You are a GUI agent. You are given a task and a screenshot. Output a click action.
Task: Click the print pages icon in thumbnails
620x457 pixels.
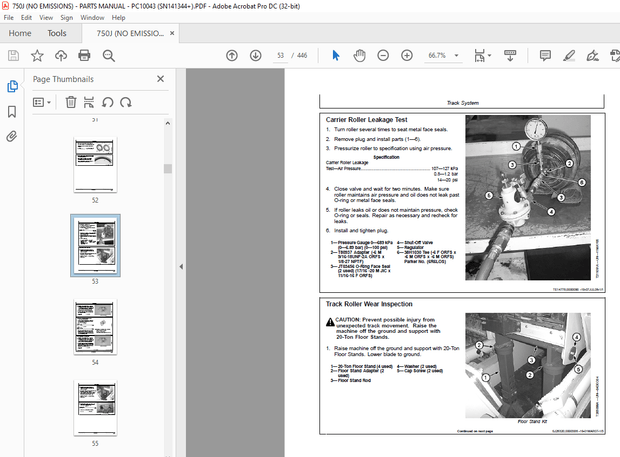coord(89,102)
